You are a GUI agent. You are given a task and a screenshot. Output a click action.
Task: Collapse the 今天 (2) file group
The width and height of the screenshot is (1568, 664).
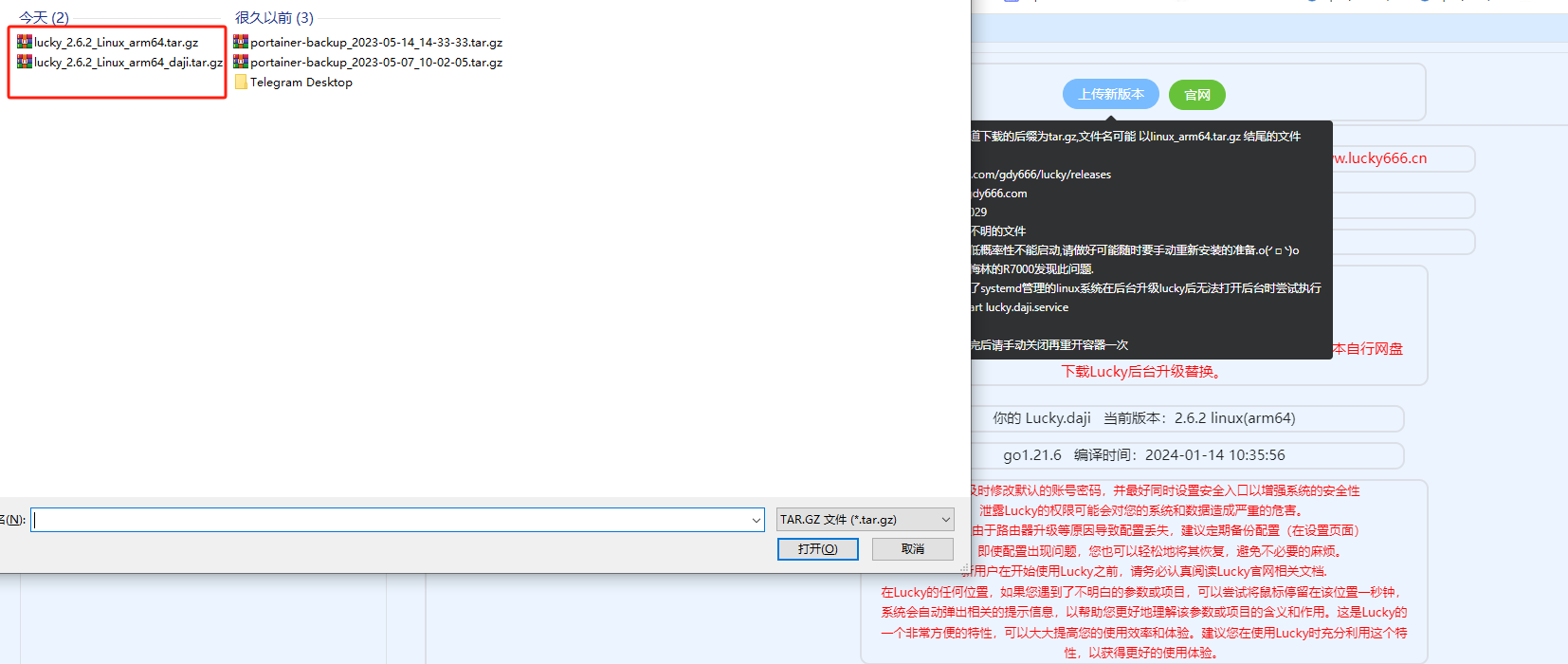pyautogui.click(x=44, y=18)
